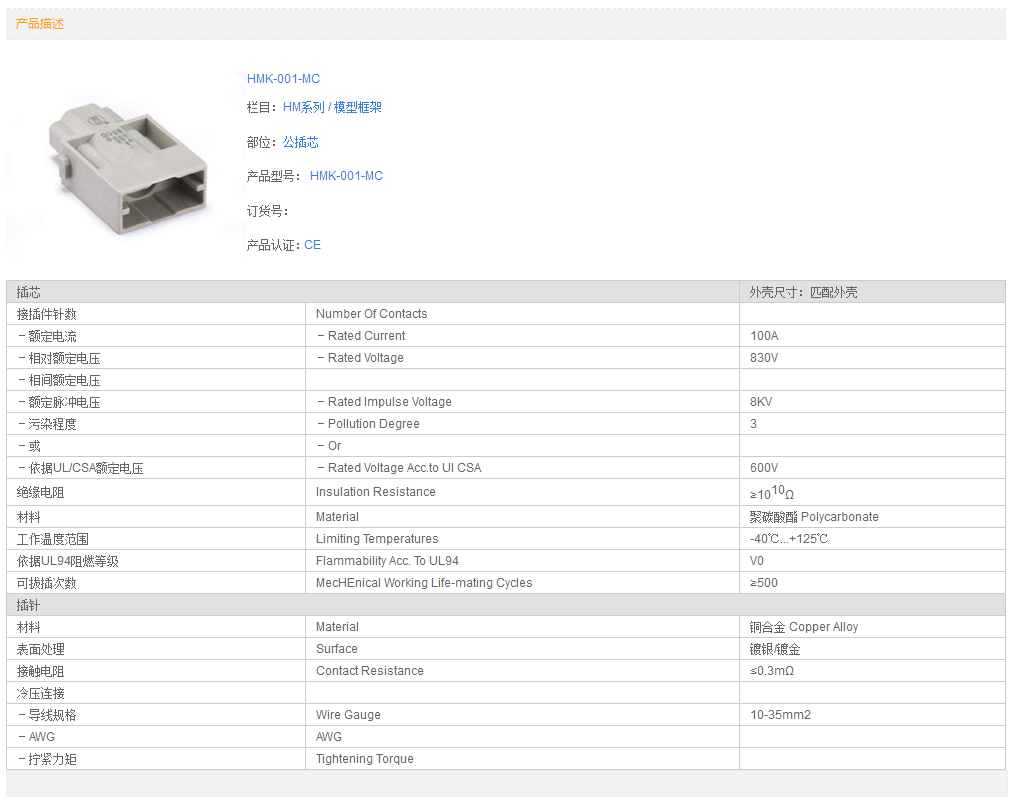This screenshot has height=804, width=1013.
Task: Click the 聚碳酸酯 Polycarbonate material value
Action: pyautogui.click(x=814, y=517)
